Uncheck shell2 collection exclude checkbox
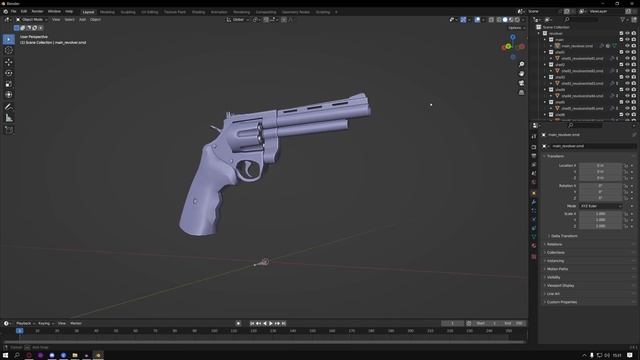Viewport: 640px width, 360px height. click(x=621, y=64)
